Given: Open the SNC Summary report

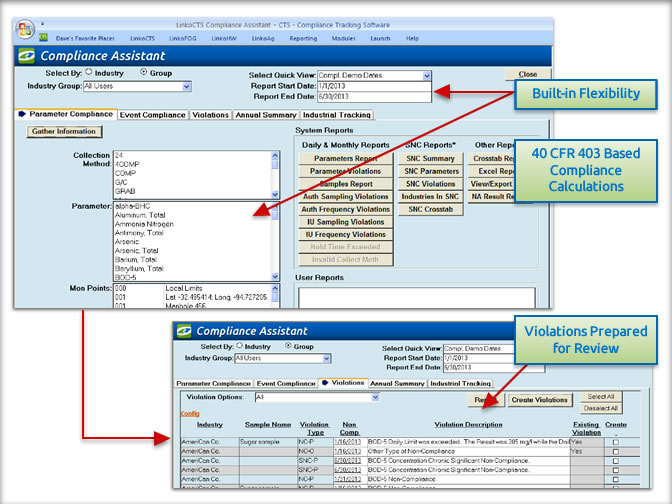Looking at the screenshot, I should (x=430, y=158).
